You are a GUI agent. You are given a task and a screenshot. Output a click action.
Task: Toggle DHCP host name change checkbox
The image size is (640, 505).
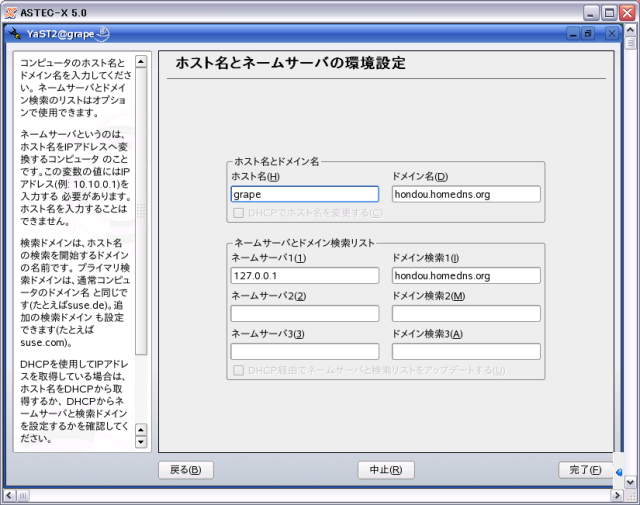(x=238, y=212)
